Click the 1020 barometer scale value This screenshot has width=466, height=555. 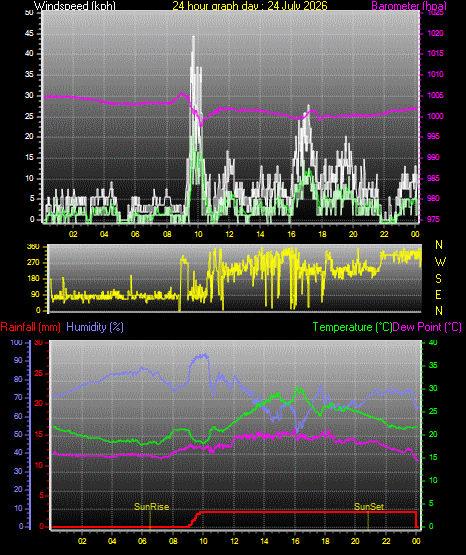click(436, 34)
